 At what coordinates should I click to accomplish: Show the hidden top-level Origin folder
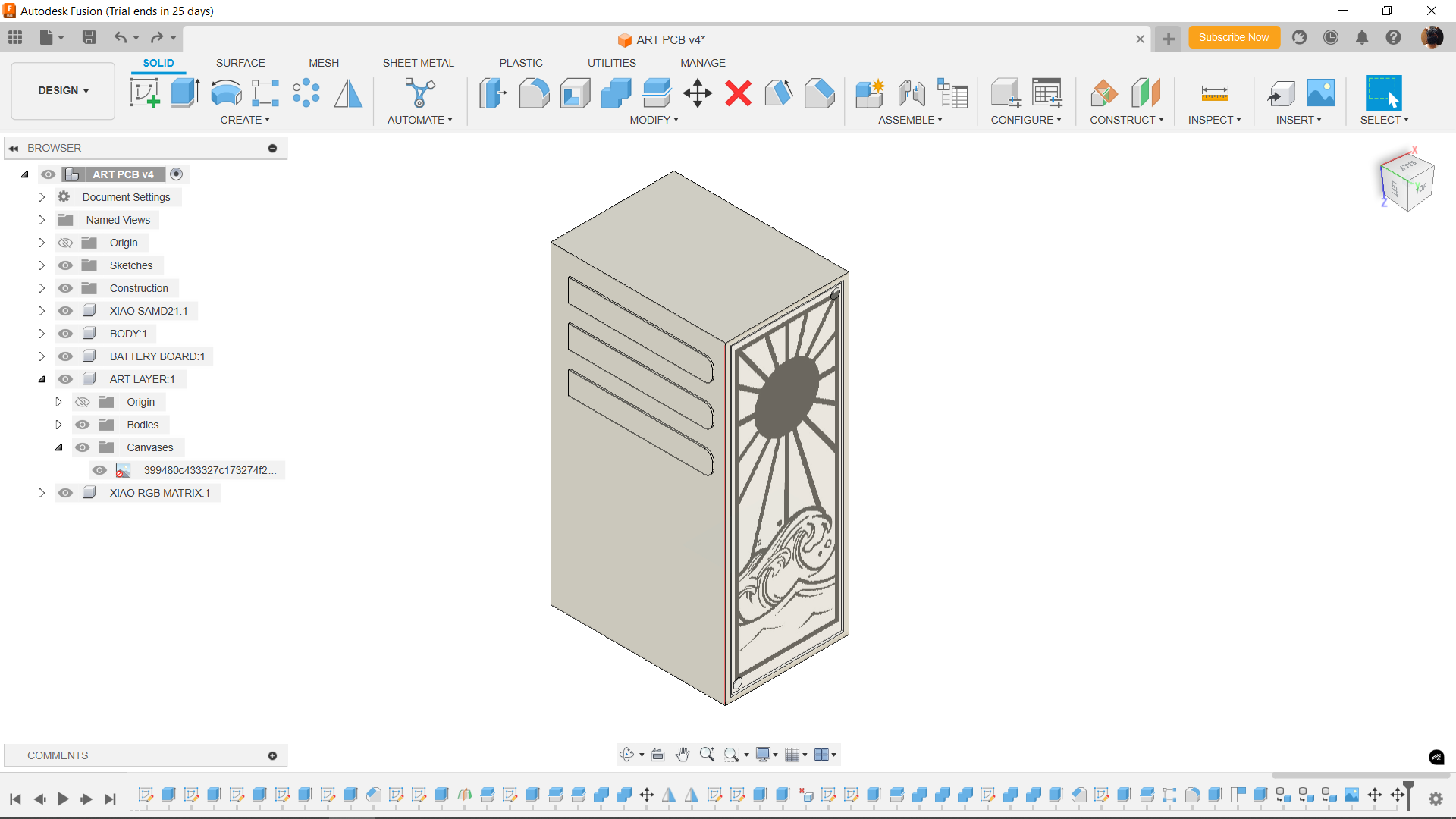(x=66, y=243)
